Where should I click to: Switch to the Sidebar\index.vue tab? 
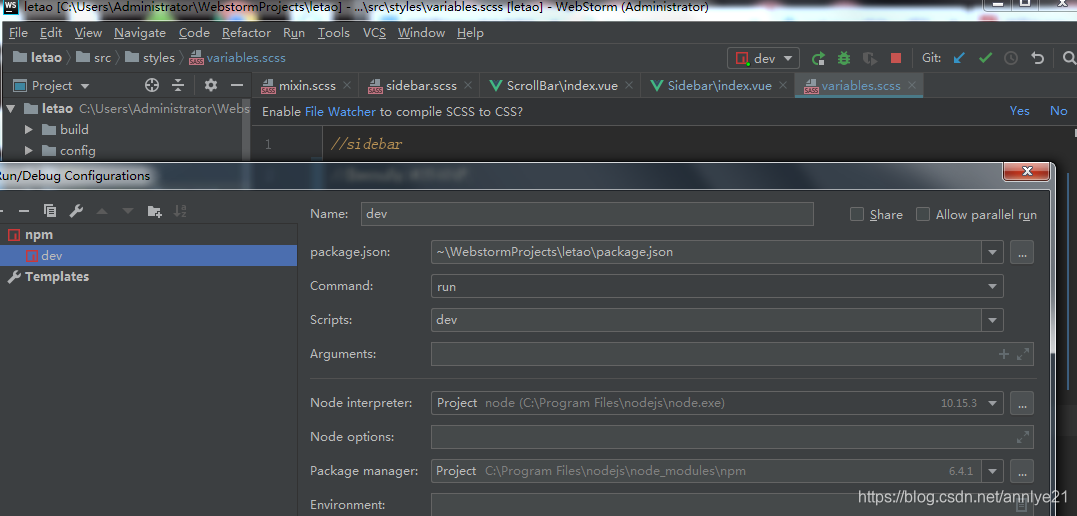pos(719,86)
